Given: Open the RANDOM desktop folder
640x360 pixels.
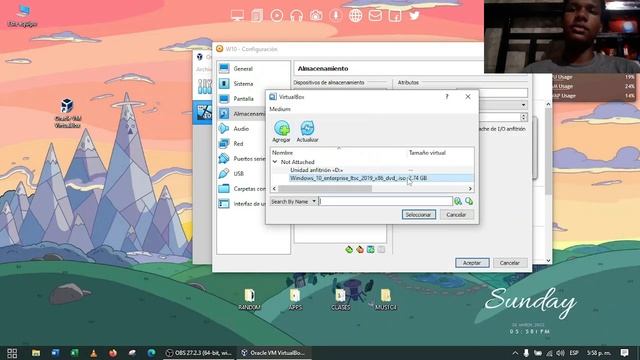Looking at the screenshot, I should click(249, 299).
